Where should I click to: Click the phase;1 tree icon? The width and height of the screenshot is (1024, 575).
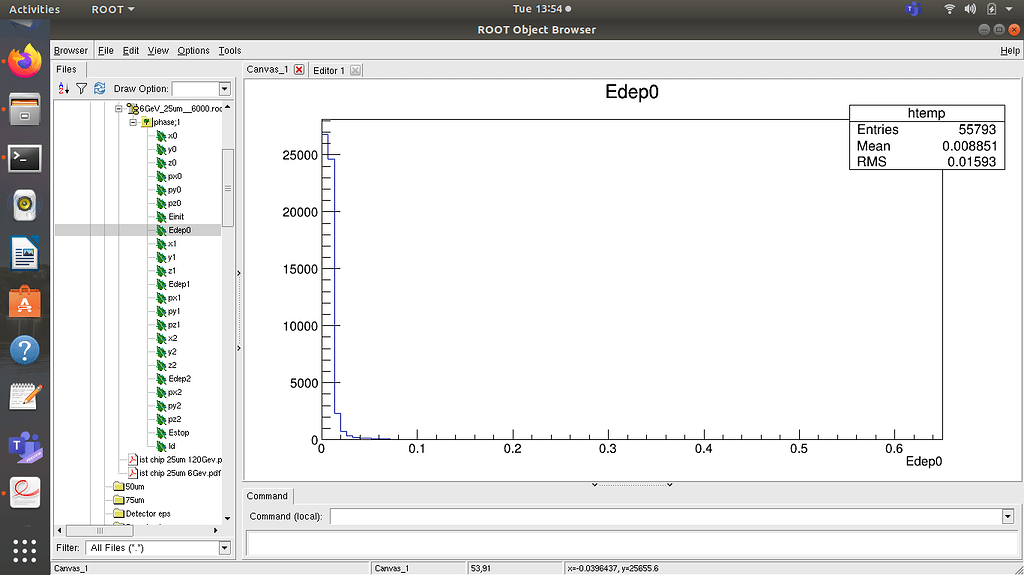[147, 122]
